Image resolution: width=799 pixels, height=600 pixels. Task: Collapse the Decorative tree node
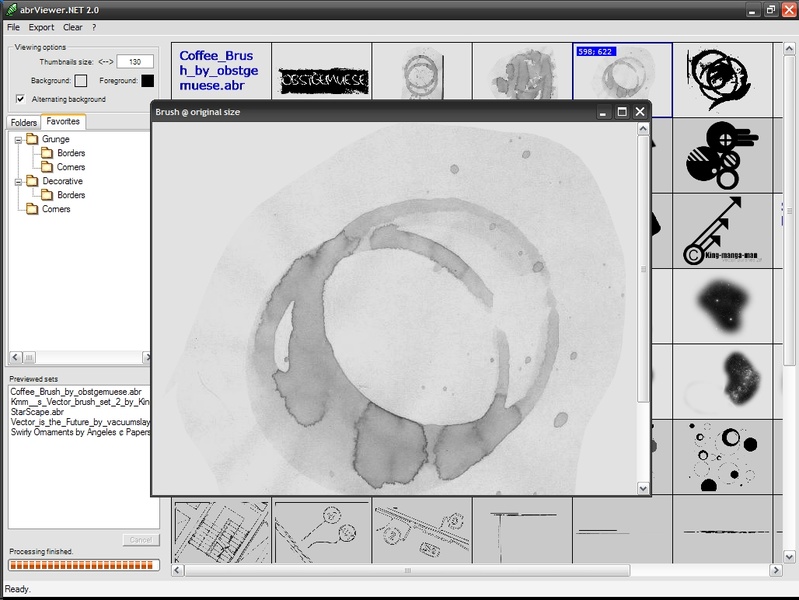18,181
